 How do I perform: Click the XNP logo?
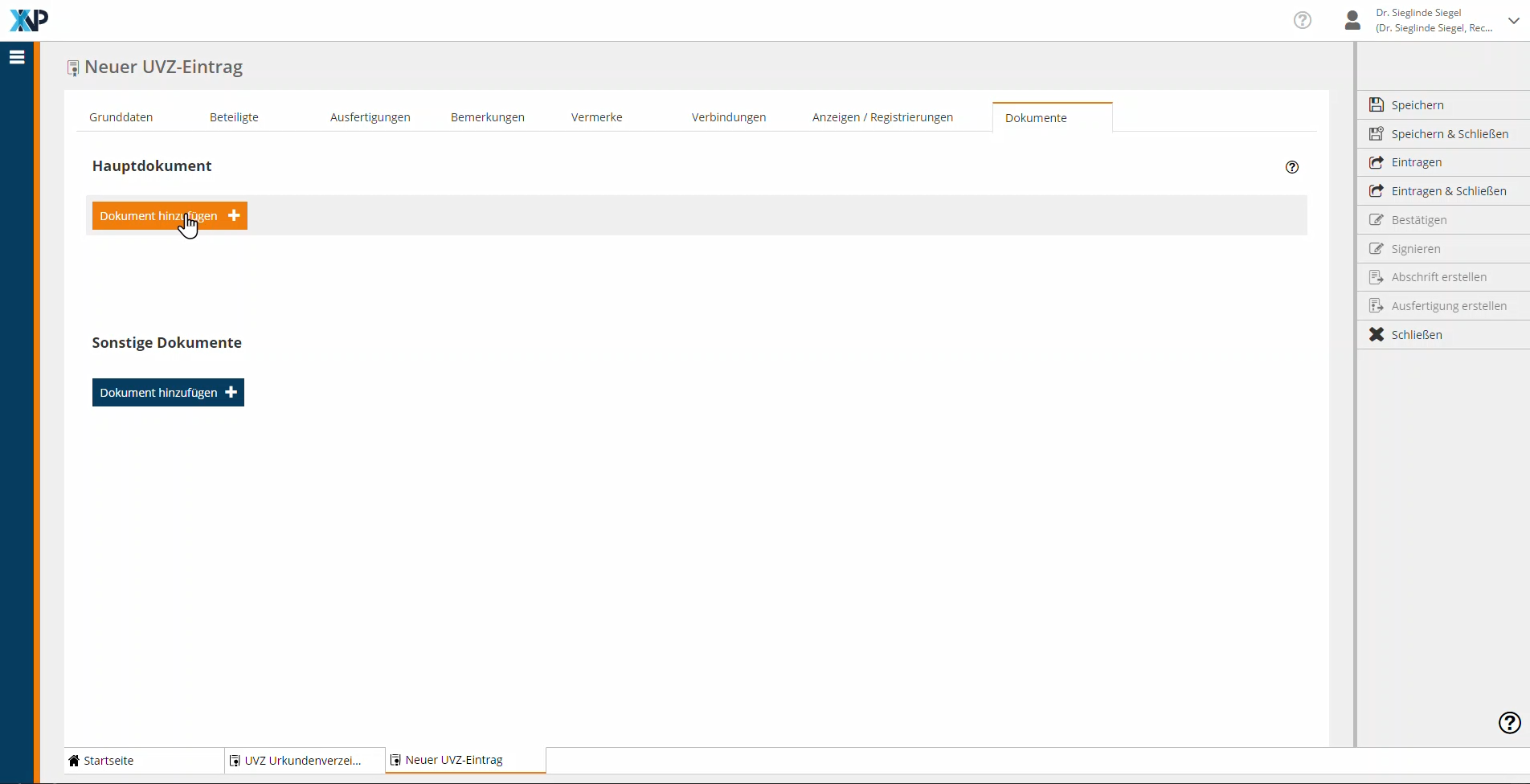29,20
